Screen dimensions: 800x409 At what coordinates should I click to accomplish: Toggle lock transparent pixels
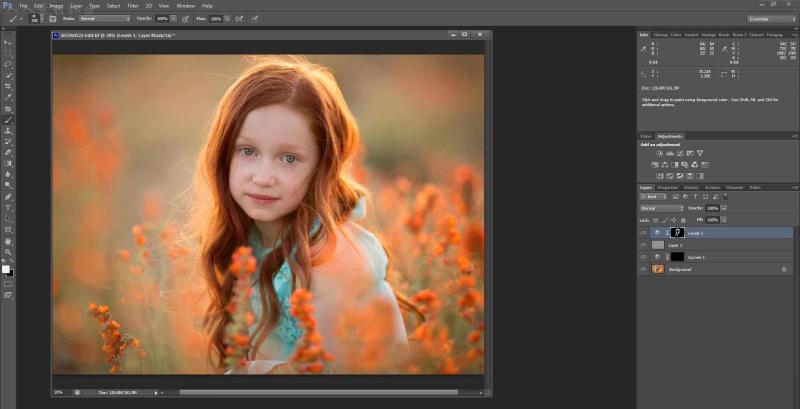click(656, 220)
